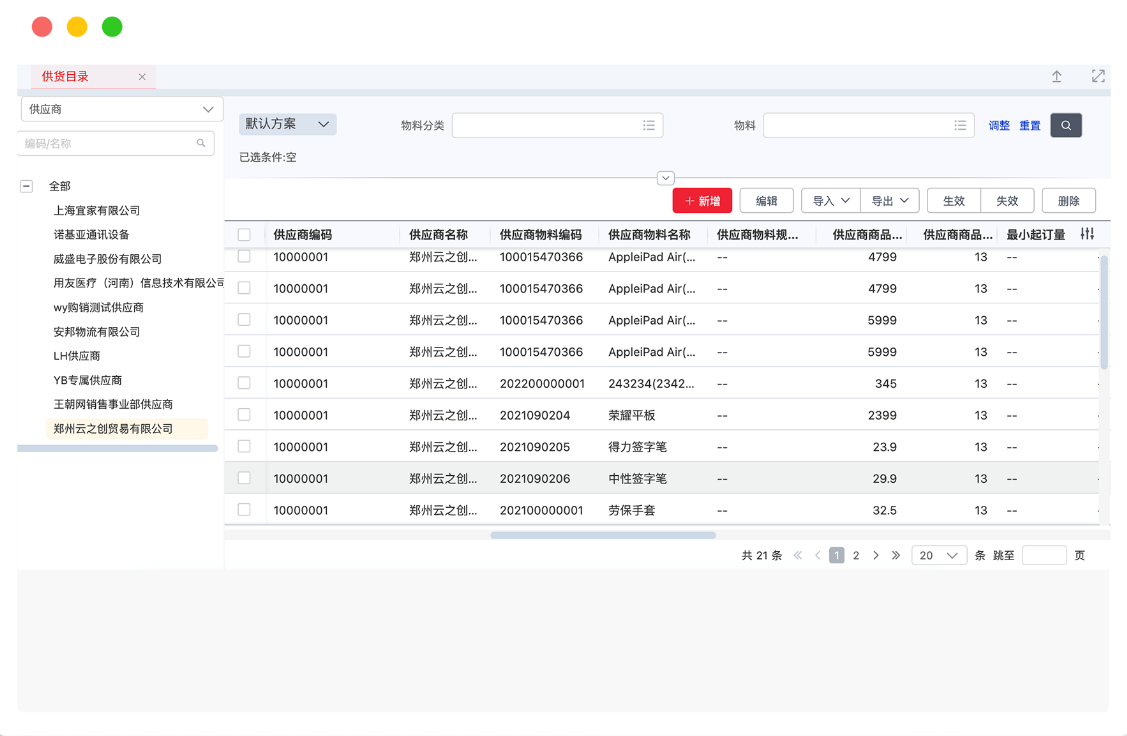
Task: Click the 供应商物料编码 column header
Action: click(540, 234)
